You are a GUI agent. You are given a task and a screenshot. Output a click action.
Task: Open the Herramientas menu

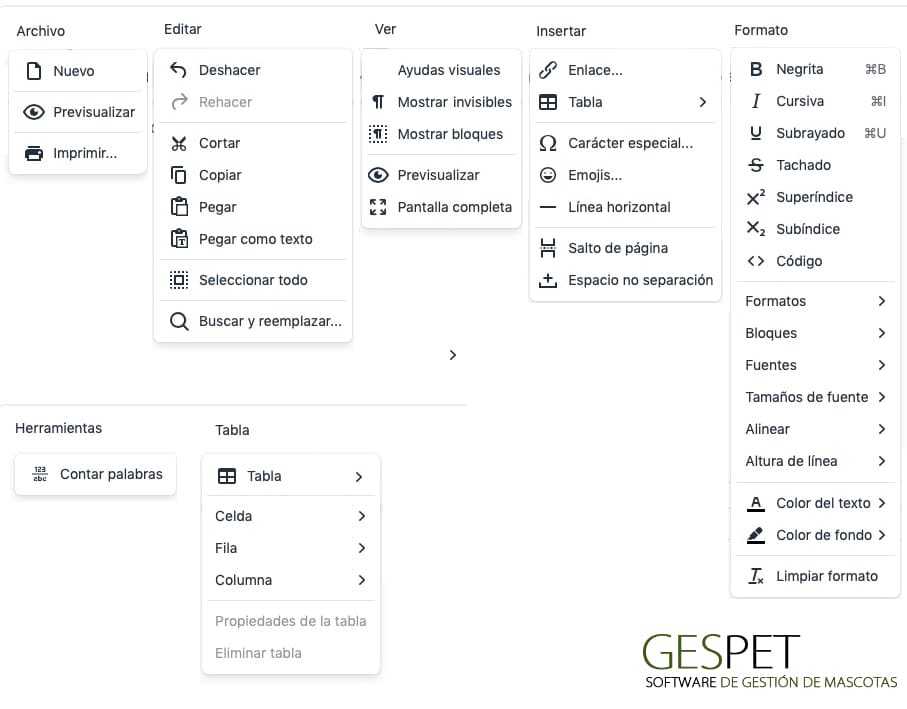[58, 428]
